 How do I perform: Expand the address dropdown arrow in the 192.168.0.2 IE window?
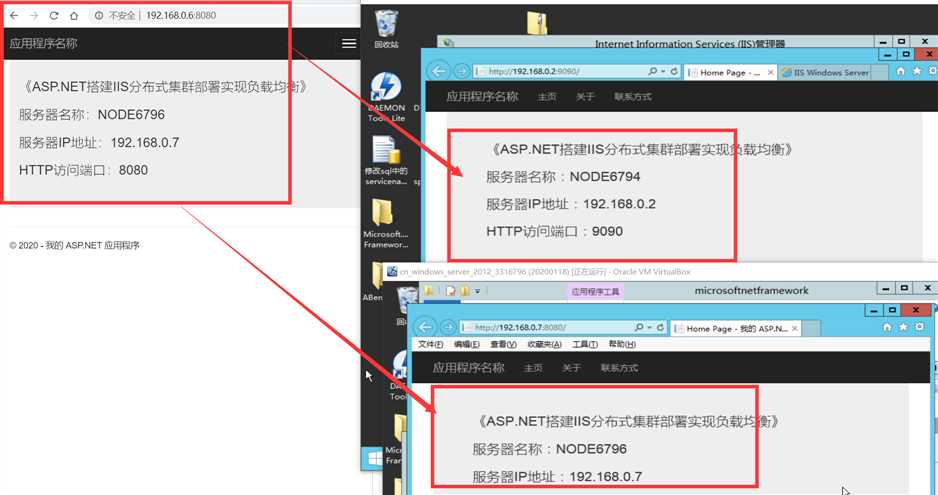click(x=663, y=71)
